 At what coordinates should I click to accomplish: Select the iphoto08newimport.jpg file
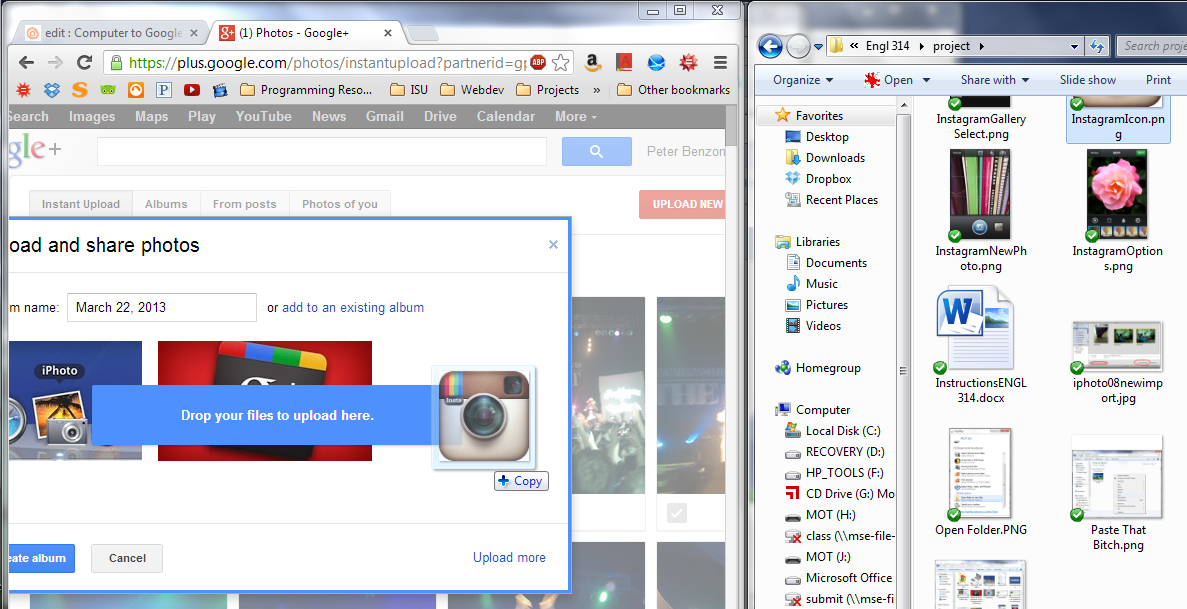[x=1117, y=363]
